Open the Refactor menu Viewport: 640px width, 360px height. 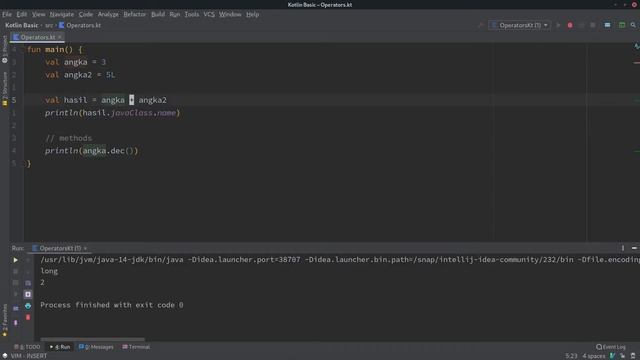(x=135, y=14)
